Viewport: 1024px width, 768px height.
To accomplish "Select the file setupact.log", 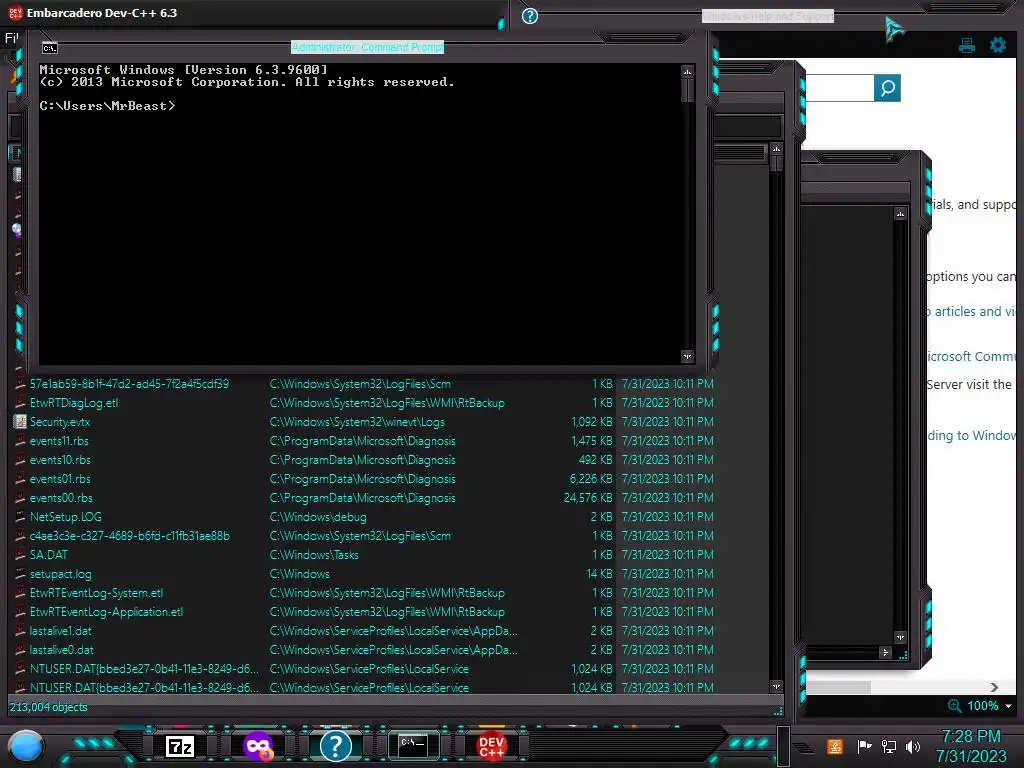I will tap(60, 574).
